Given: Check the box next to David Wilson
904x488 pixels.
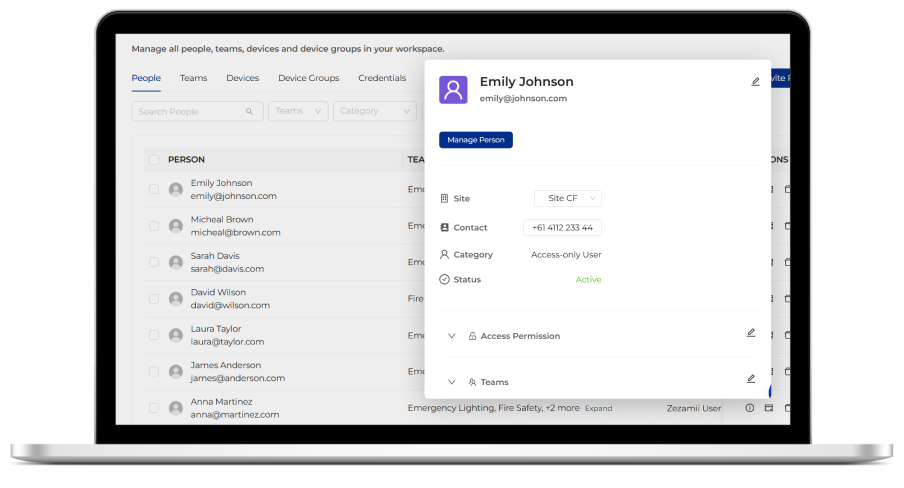Looking at the screenshot, I should click(x=154, y=298).
